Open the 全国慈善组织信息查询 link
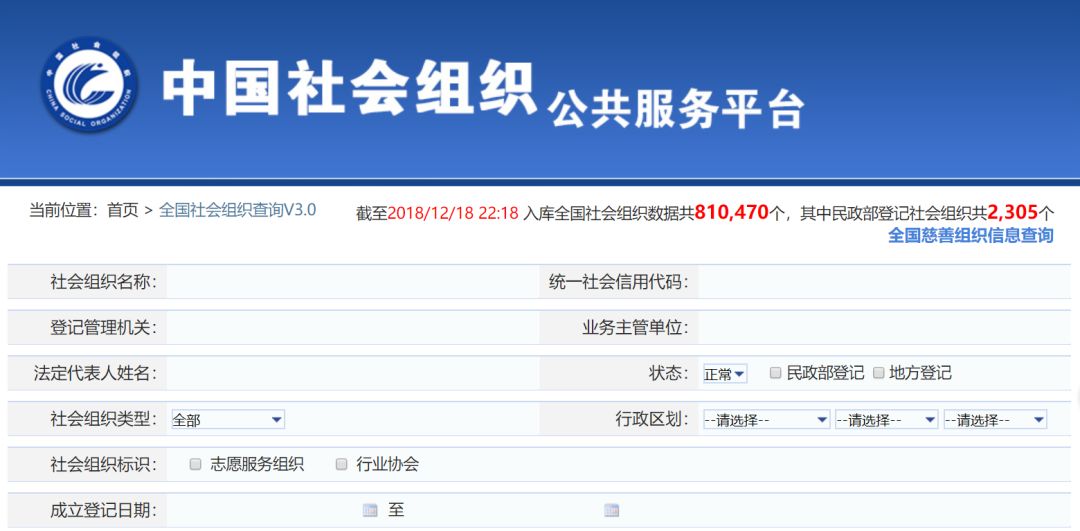The height and width of the screenshot is (531, 1080). coord(970,236)
